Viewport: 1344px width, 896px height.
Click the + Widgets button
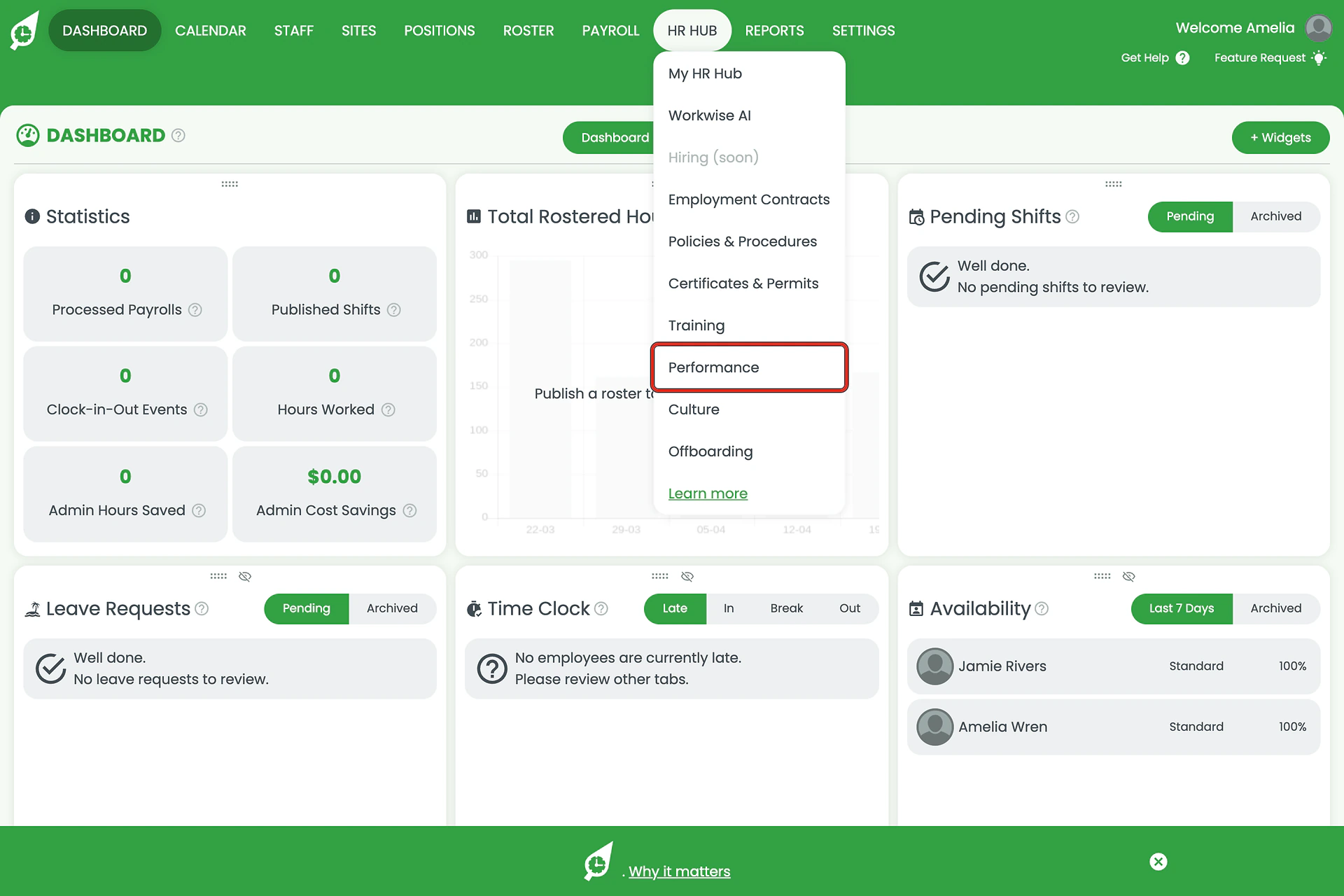(1280, 138)
